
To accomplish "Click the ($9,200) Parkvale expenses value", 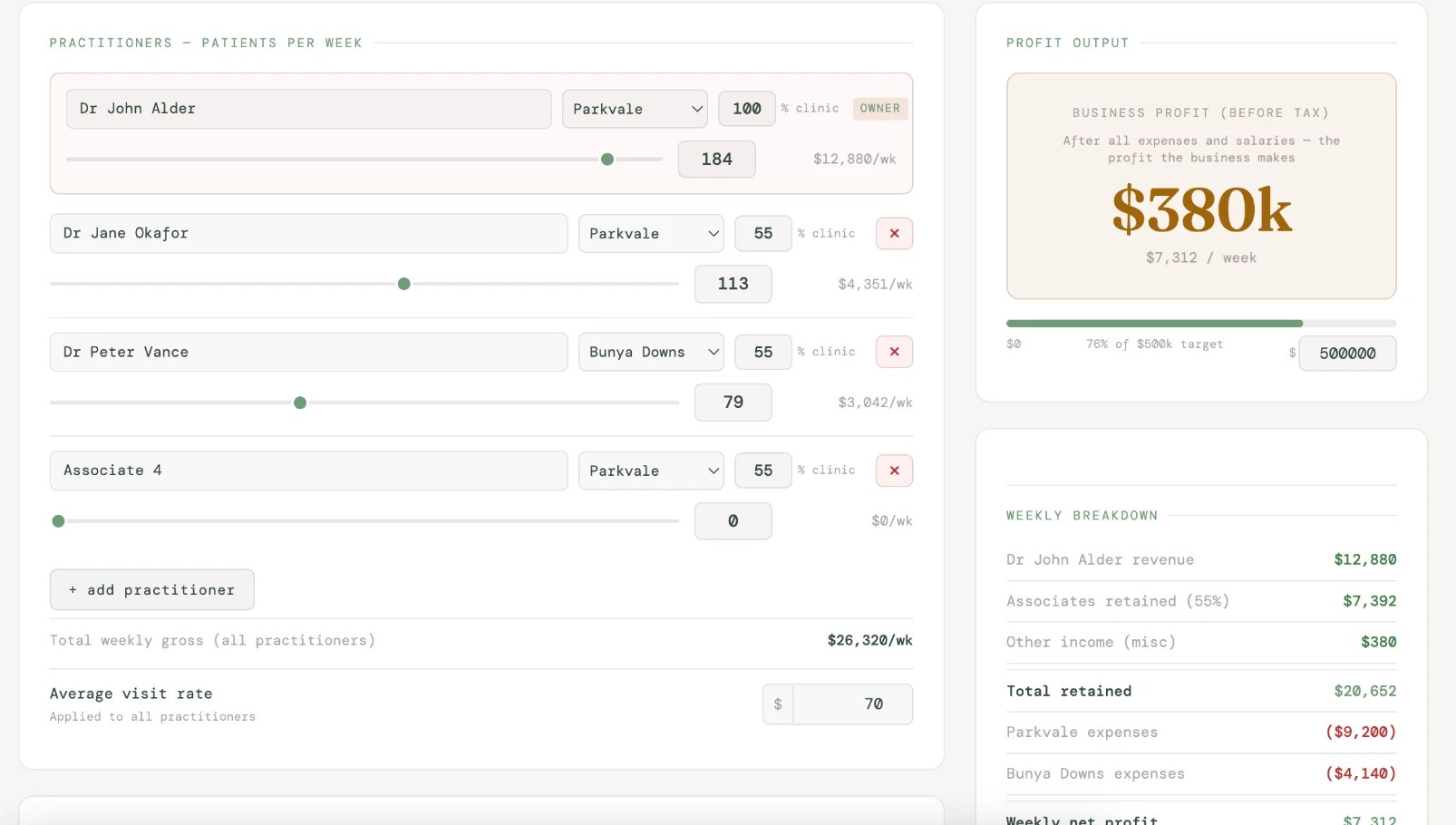I will click(x=1361, y=733).
